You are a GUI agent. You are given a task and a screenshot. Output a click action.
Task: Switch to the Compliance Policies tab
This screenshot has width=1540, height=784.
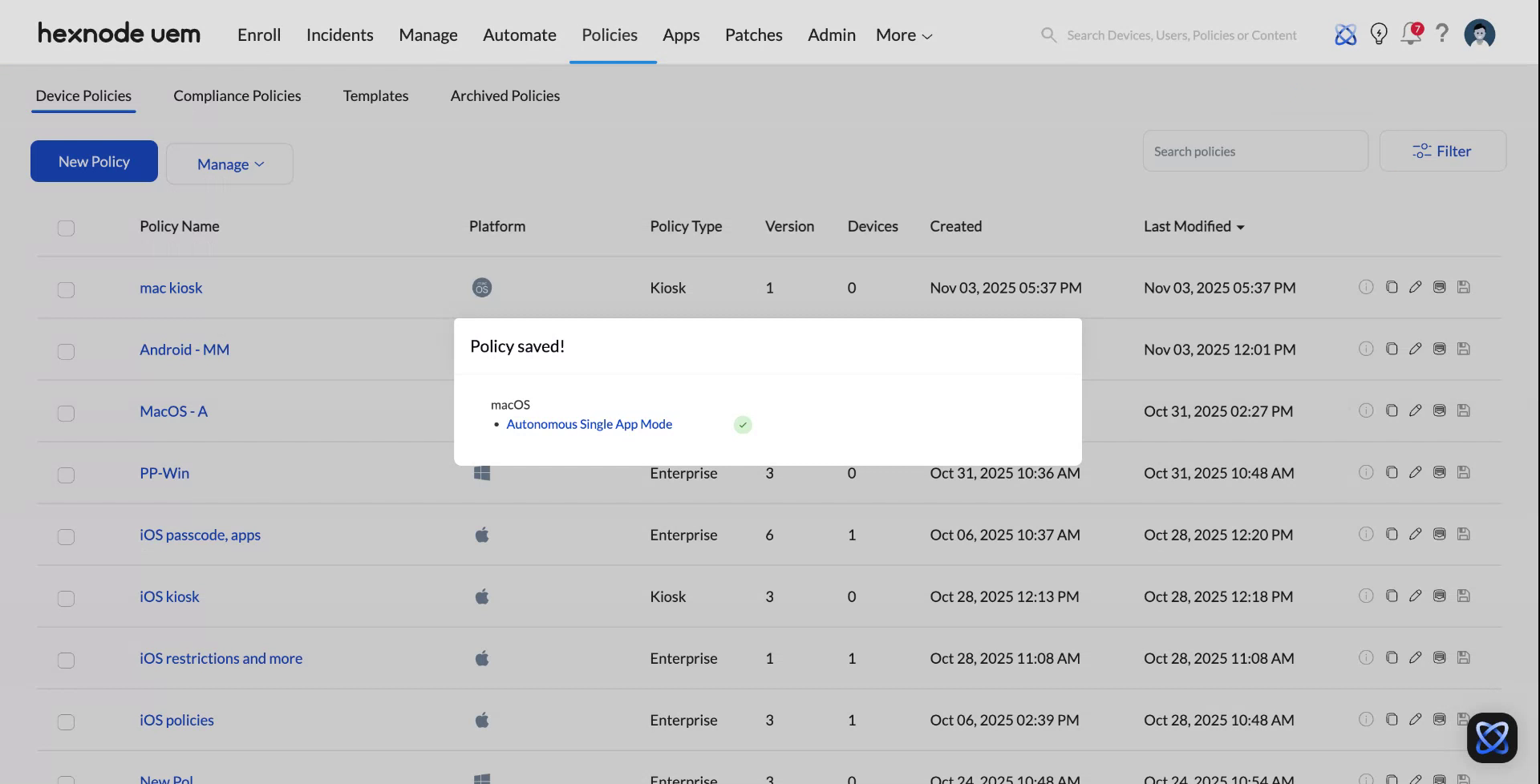[237, 95]
